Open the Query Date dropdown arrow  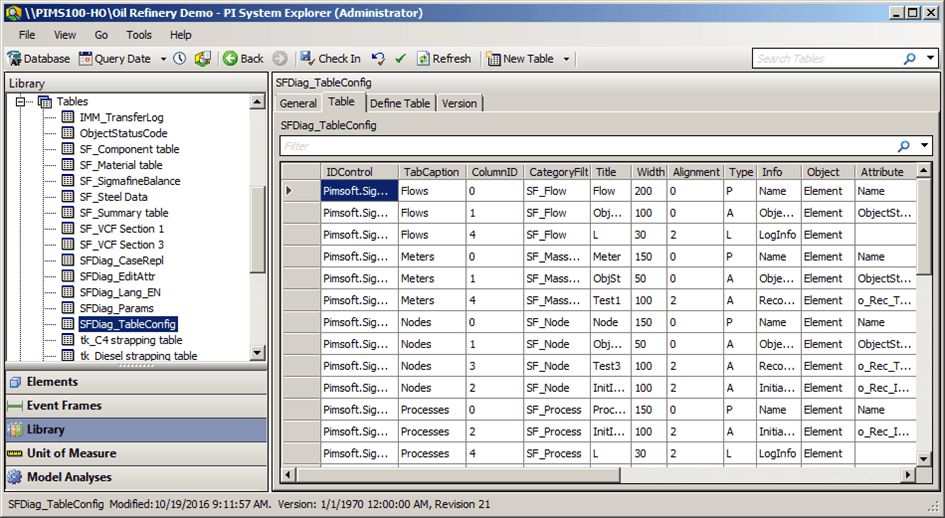(163, 59)
